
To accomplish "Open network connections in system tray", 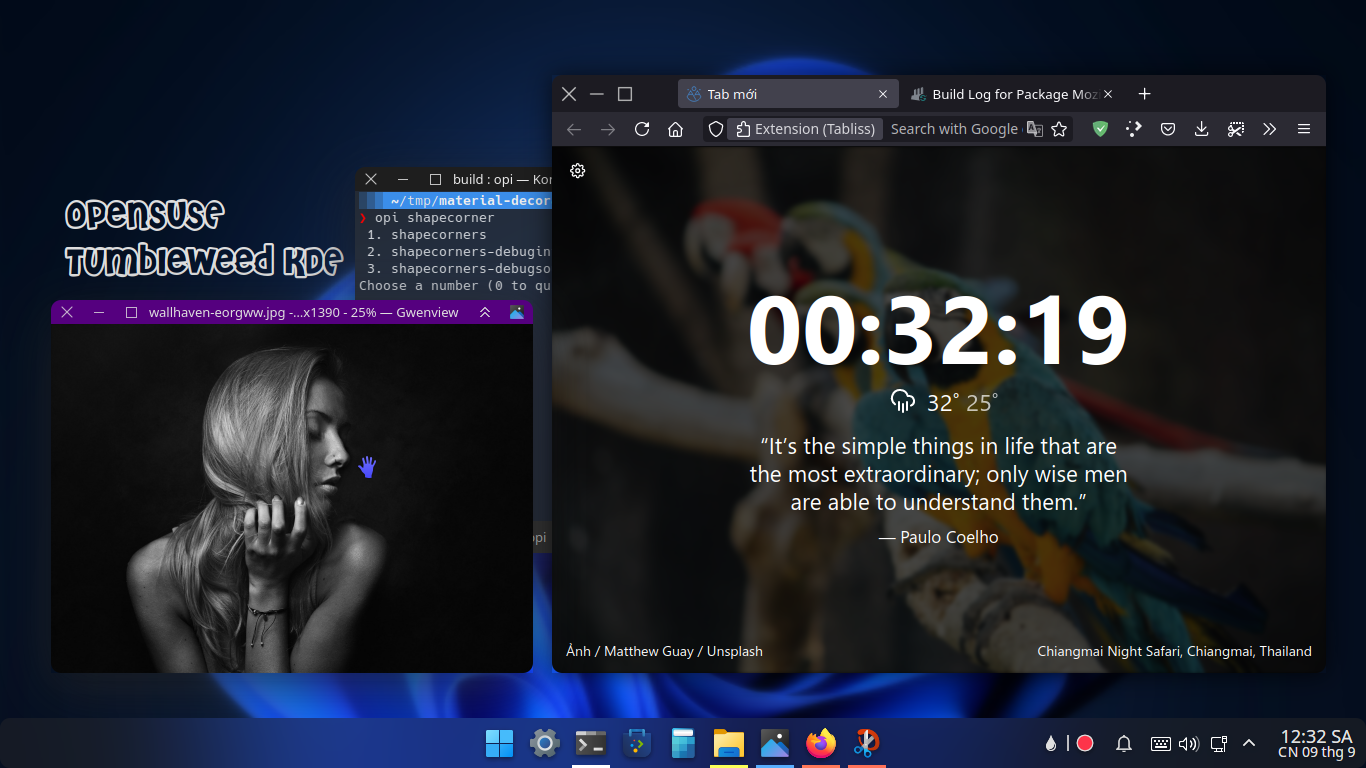I will click(1219, 743).
